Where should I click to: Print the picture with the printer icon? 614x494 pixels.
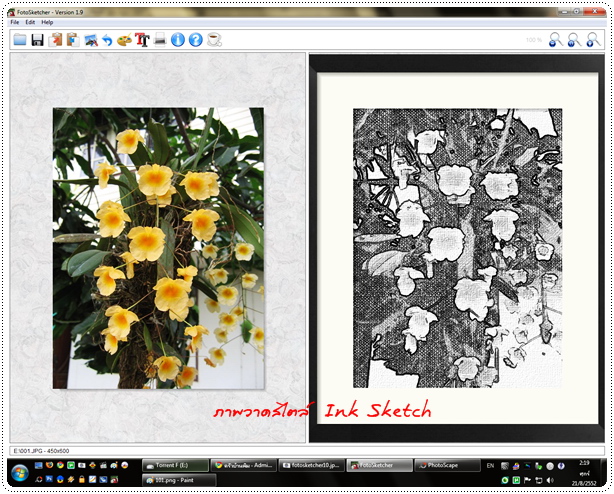[x=160, y=40]
